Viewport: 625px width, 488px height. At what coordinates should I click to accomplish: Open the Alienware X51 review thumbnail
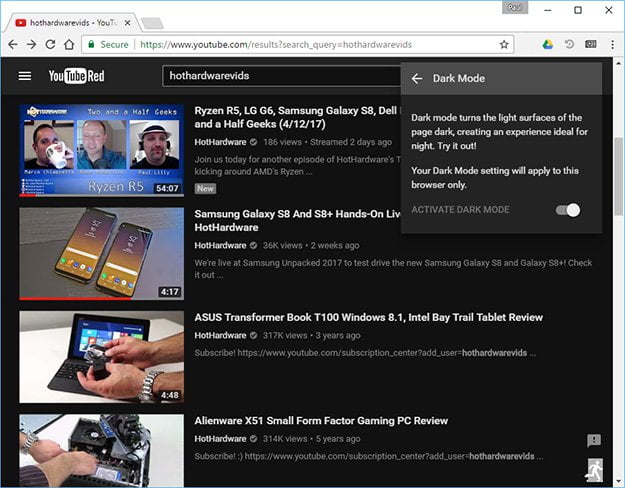(x=102, y=451)
